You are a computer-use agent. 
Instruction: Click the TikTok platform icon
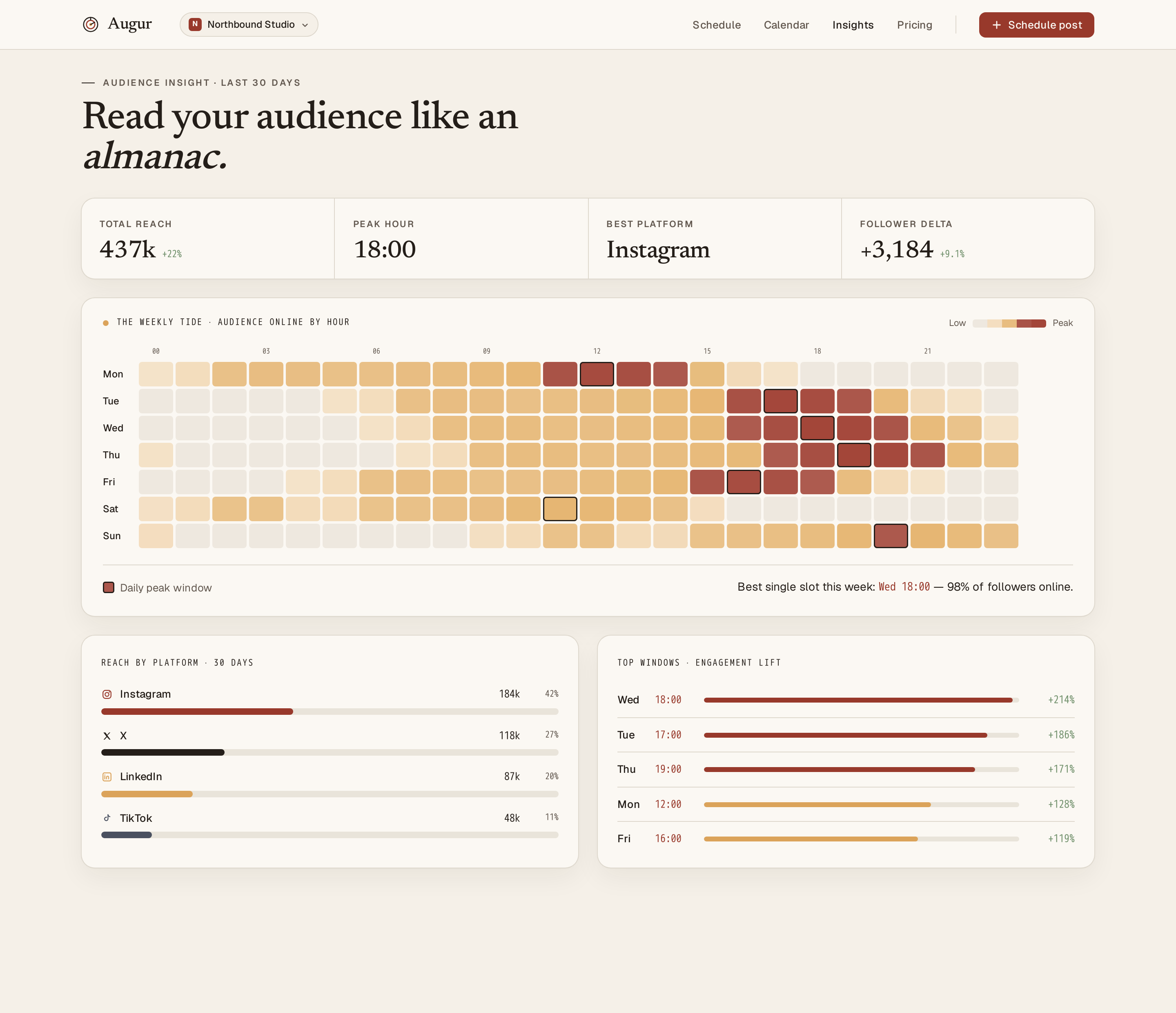pyautogui.click(x=107, y=818)
